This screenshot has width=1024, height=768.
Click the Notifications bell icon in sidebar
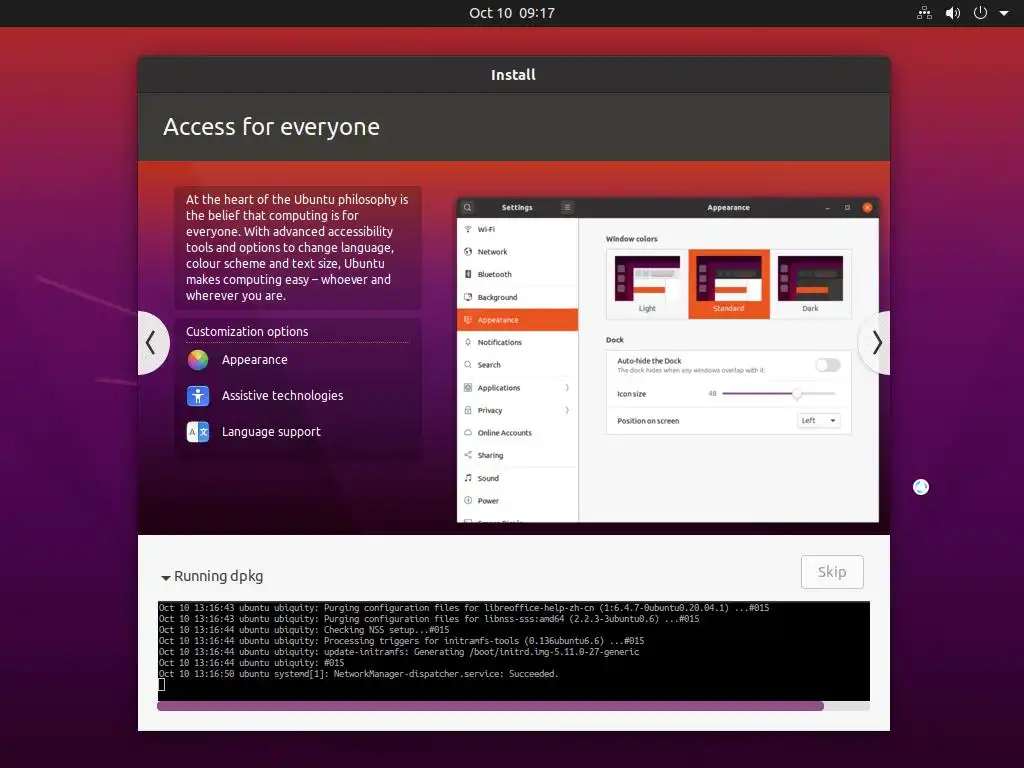468,342
